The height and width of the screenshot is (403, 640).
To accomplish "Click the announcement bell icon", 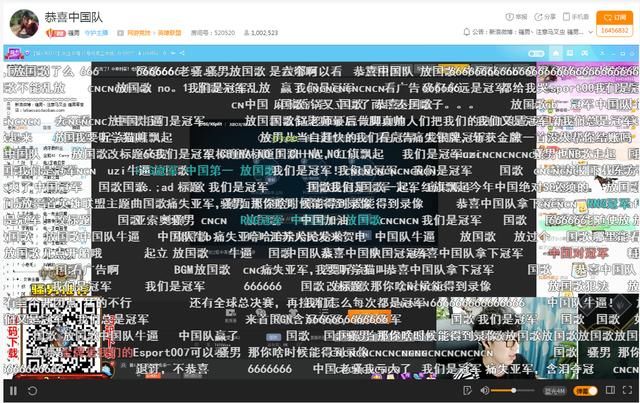I will point(467,31).
